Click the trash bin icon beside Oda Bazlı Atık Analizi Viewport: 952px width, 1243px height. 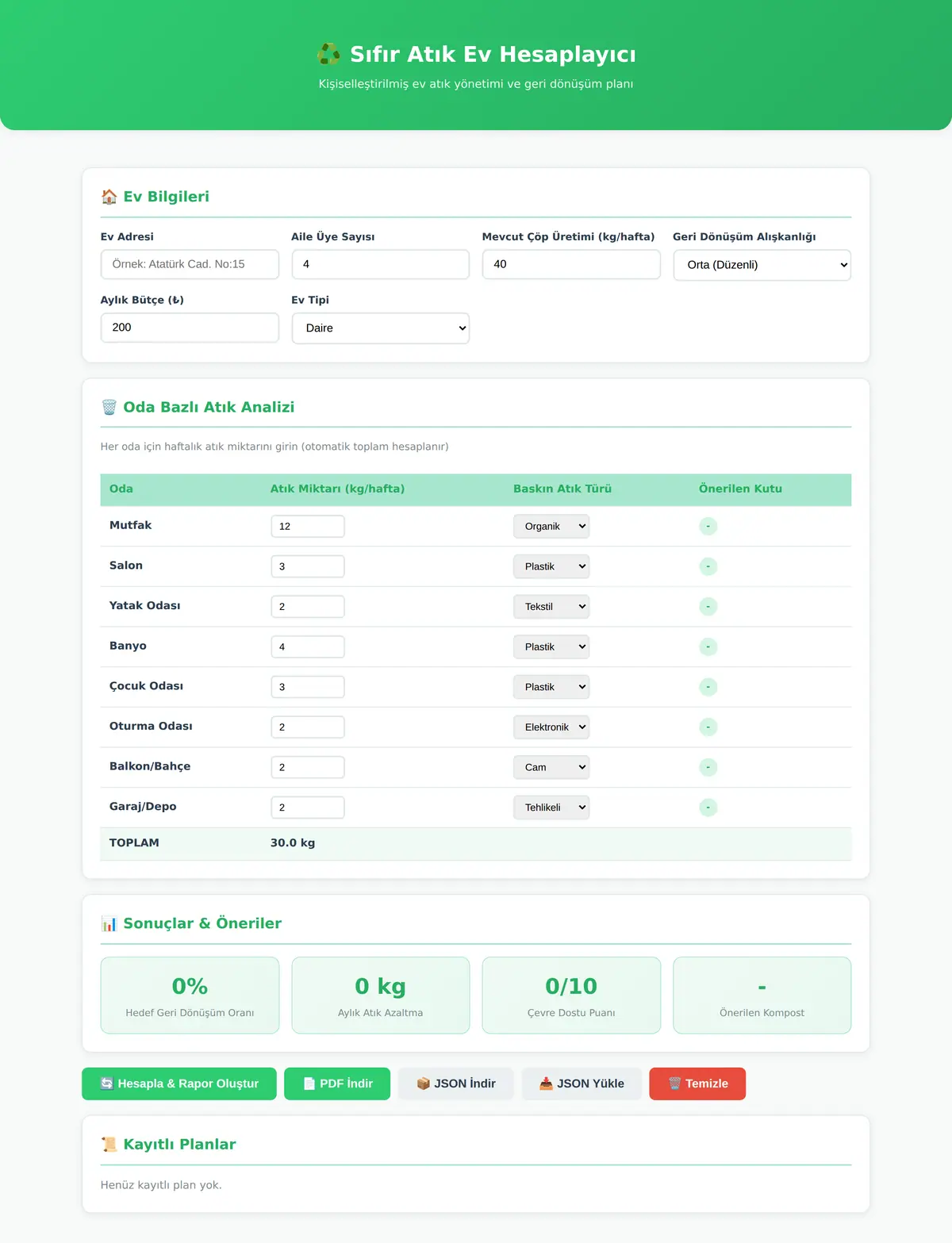[109, 407]
